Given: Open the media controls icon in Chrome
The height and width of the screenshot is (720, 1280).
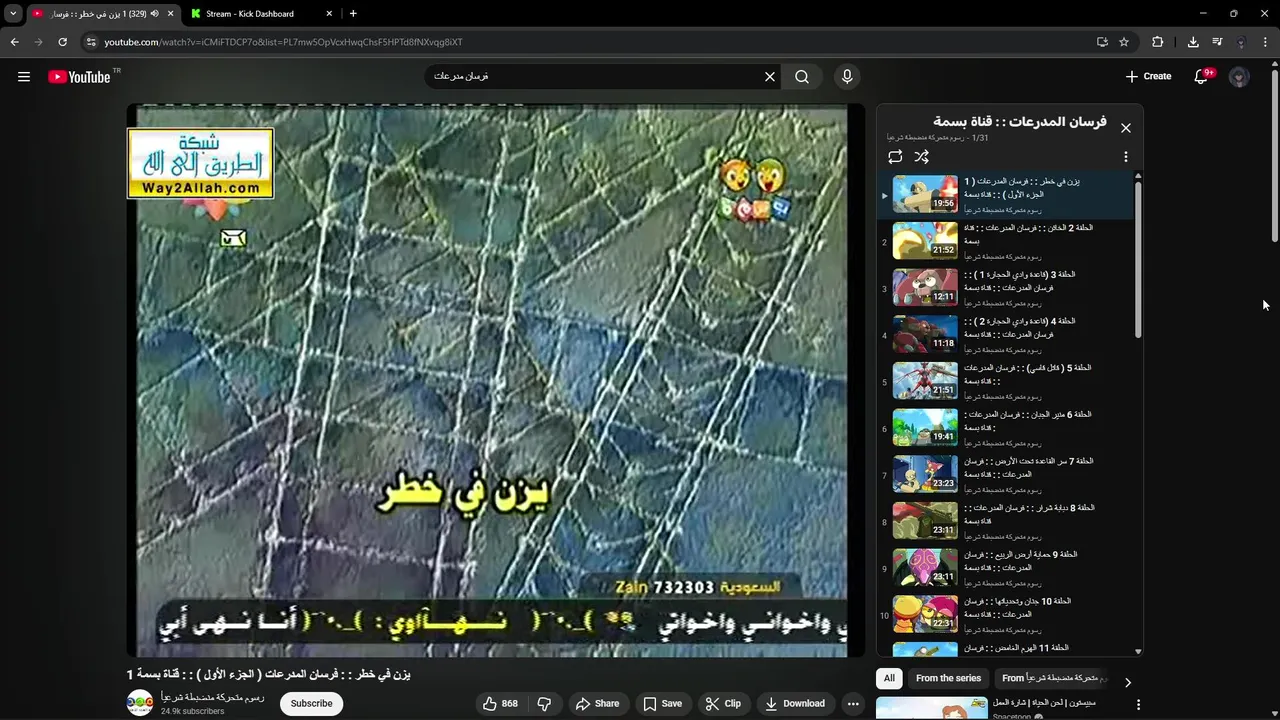Looking at the screenshot, I should pos(1217,42).
